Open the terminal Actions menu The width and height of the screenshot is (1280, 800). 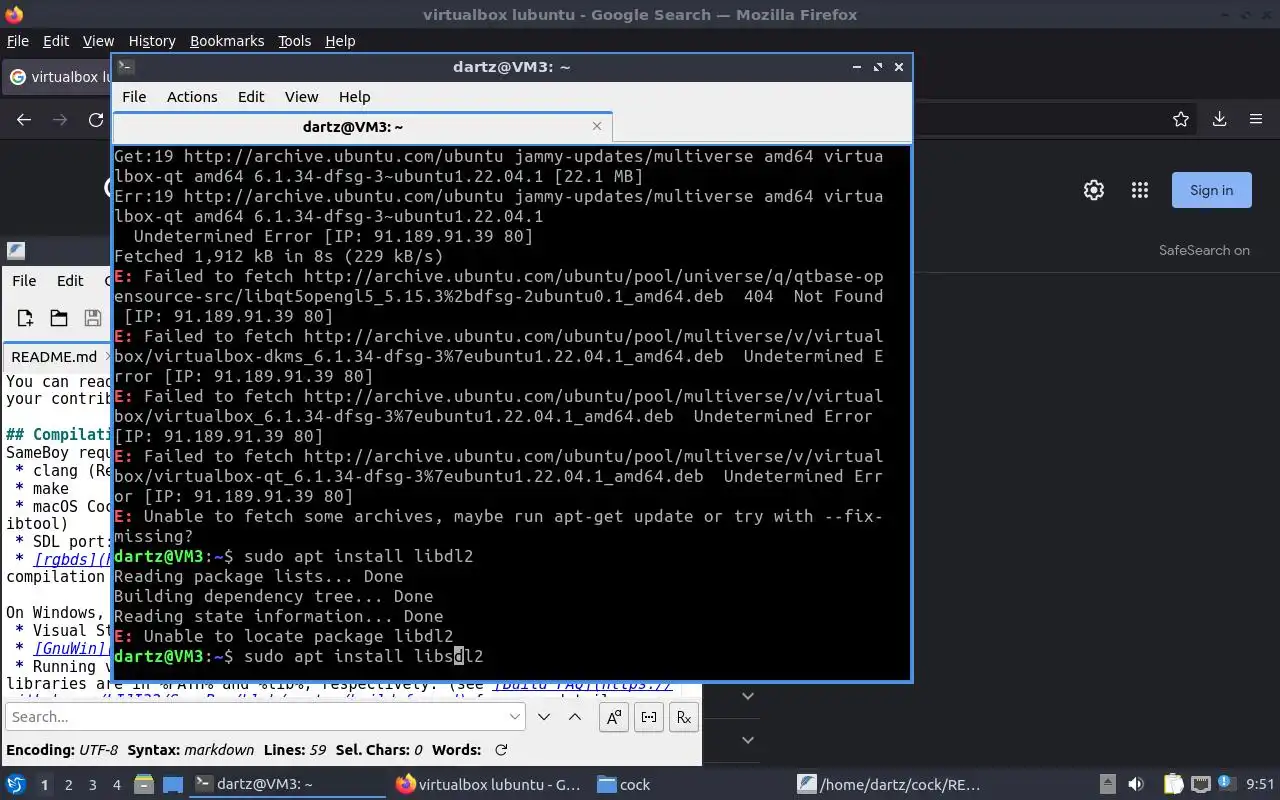coord(192,97)
